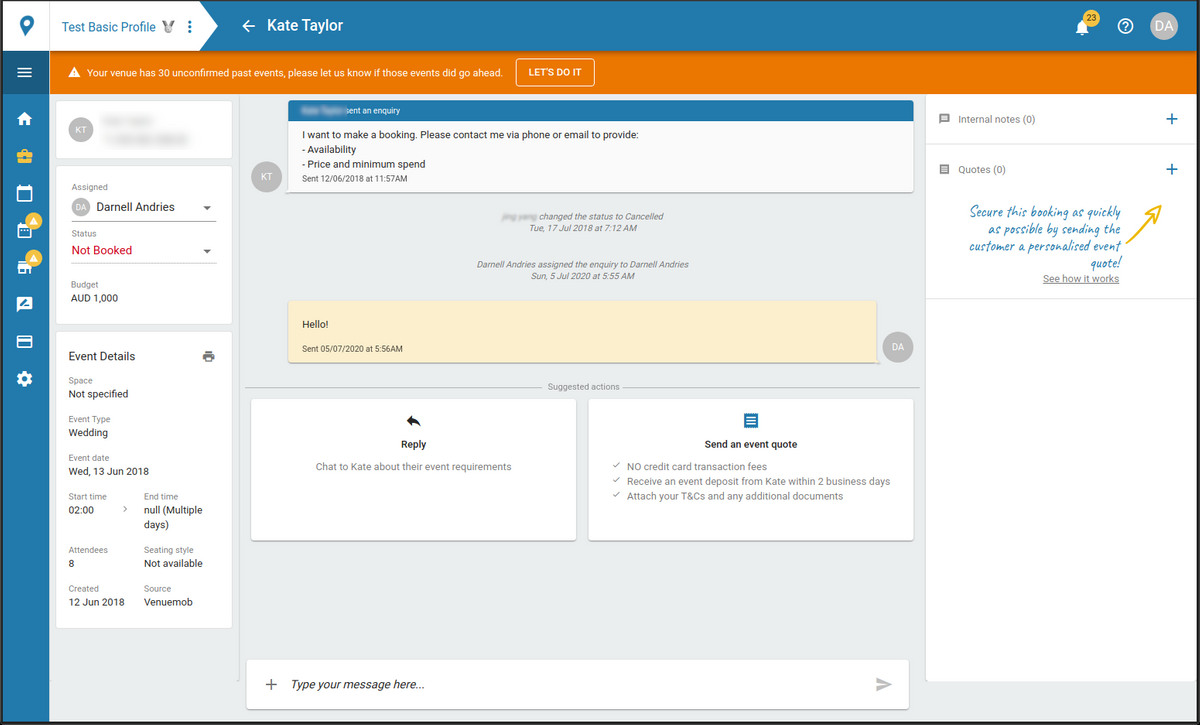Open the help question mark icon
The image size is (1200, 725).
point(1125,27)
